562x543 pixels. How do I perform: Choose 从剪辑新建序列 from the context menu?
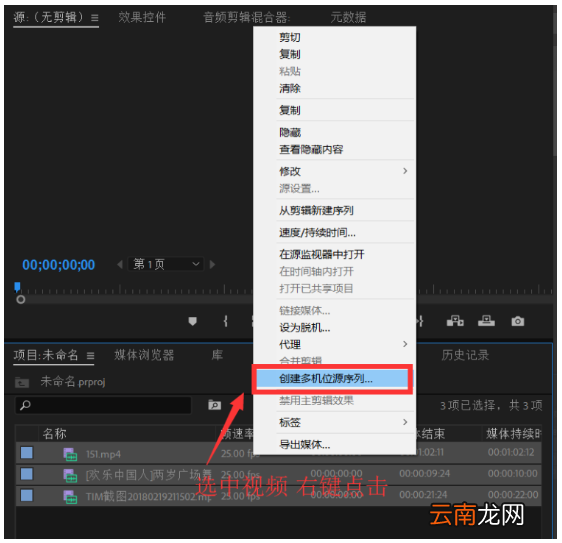click(316, 210)
